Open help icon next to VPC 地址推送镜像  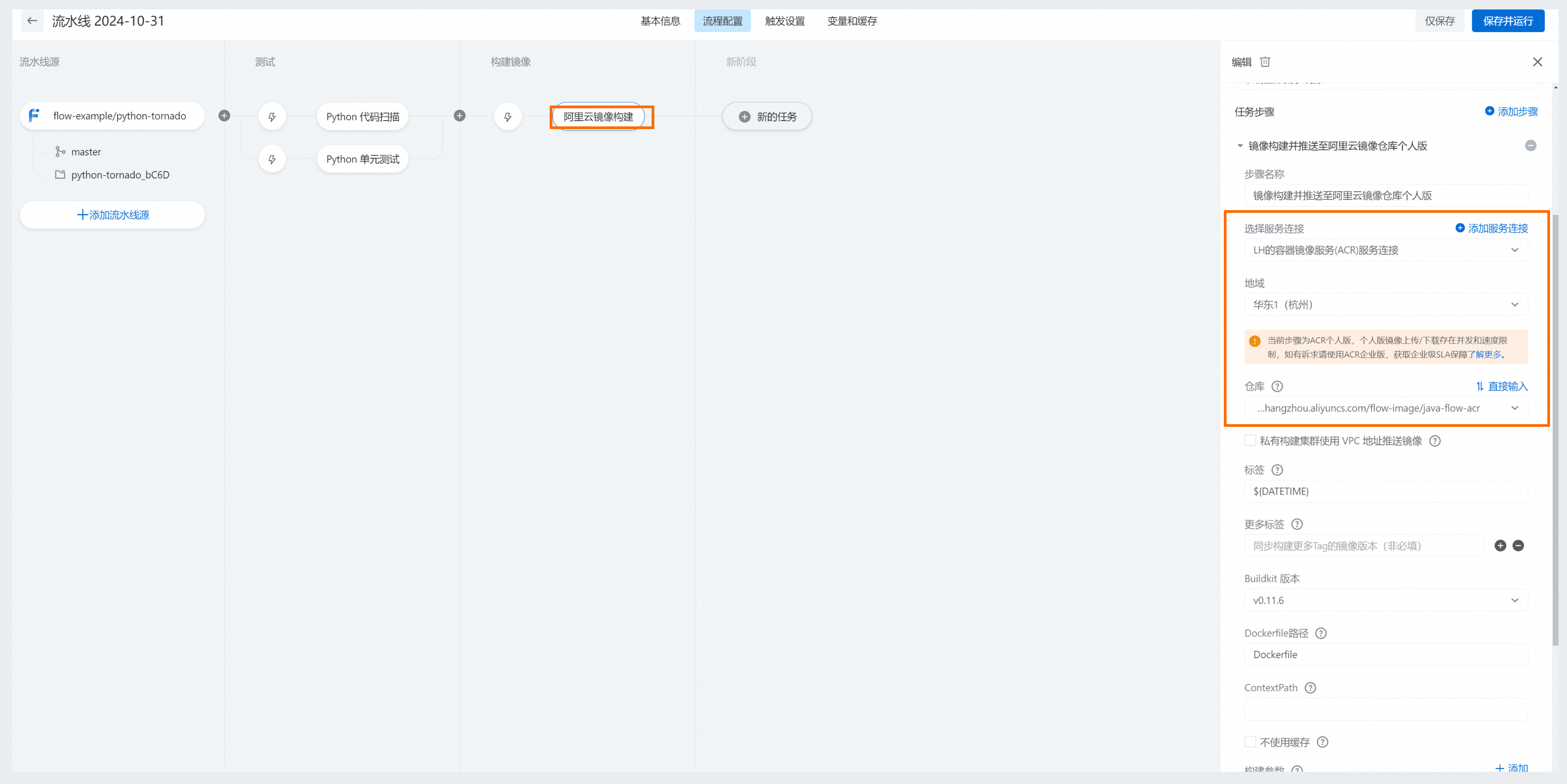[x=1435, y=441]
